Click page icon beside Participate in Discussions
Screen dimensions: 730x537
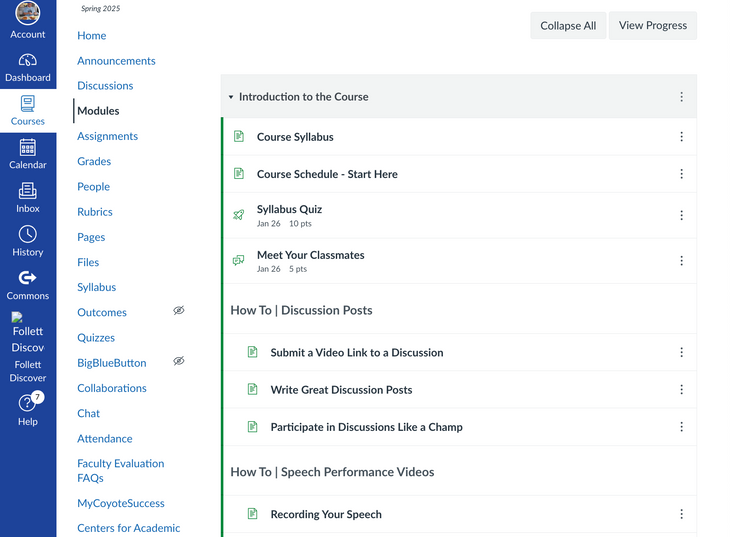click(x=252, y=427)
